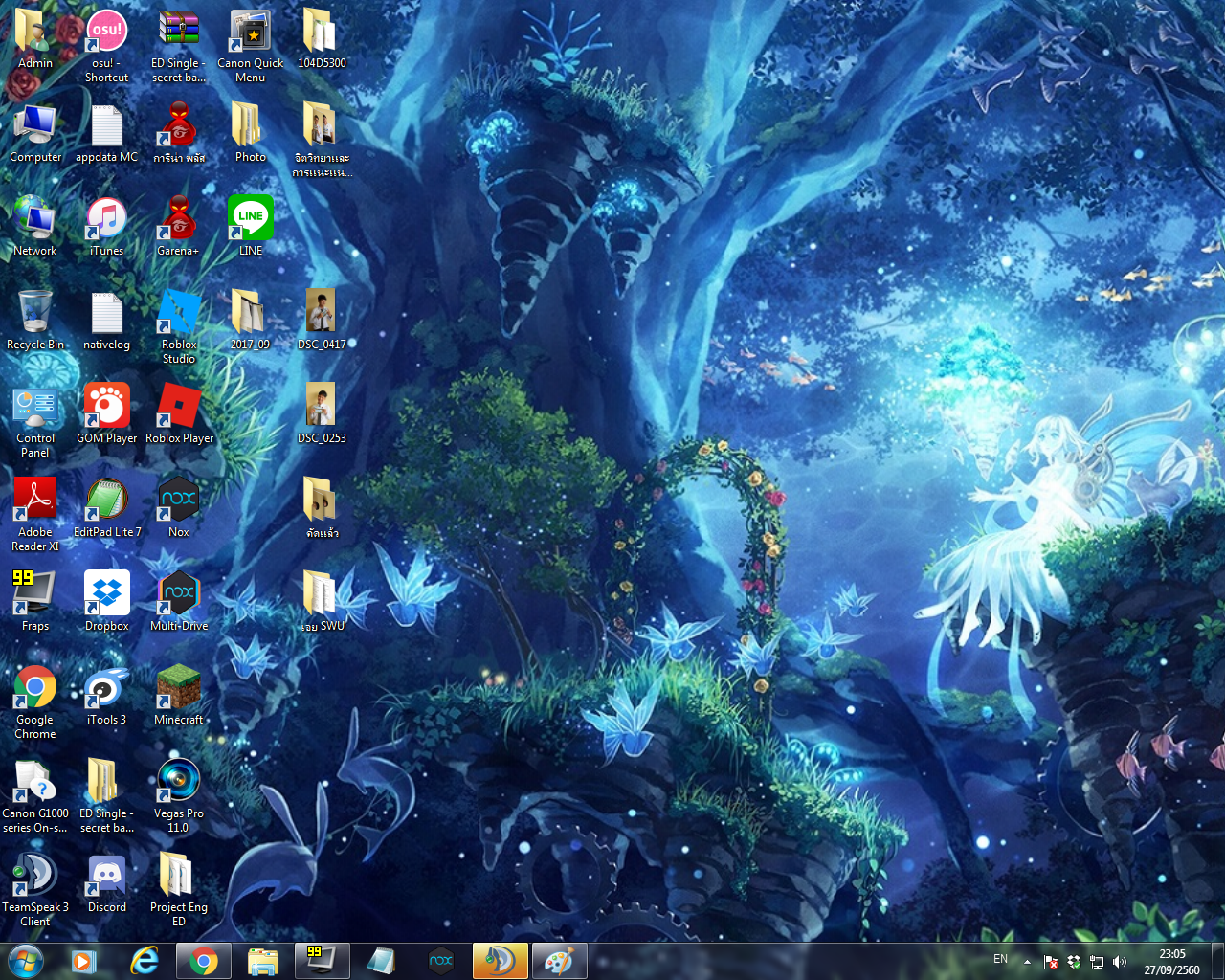Click the Show desktop button
Screen dimensions: 1225x980
pyautogui.click(x=1217, y=961)
